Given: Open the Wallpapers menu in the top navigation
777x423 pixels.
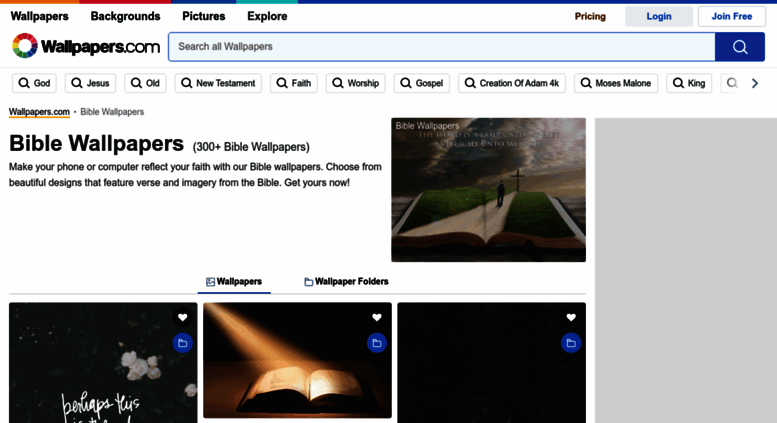Looking at the screenshot, I should pyautogui.click(x=40, y=16).
